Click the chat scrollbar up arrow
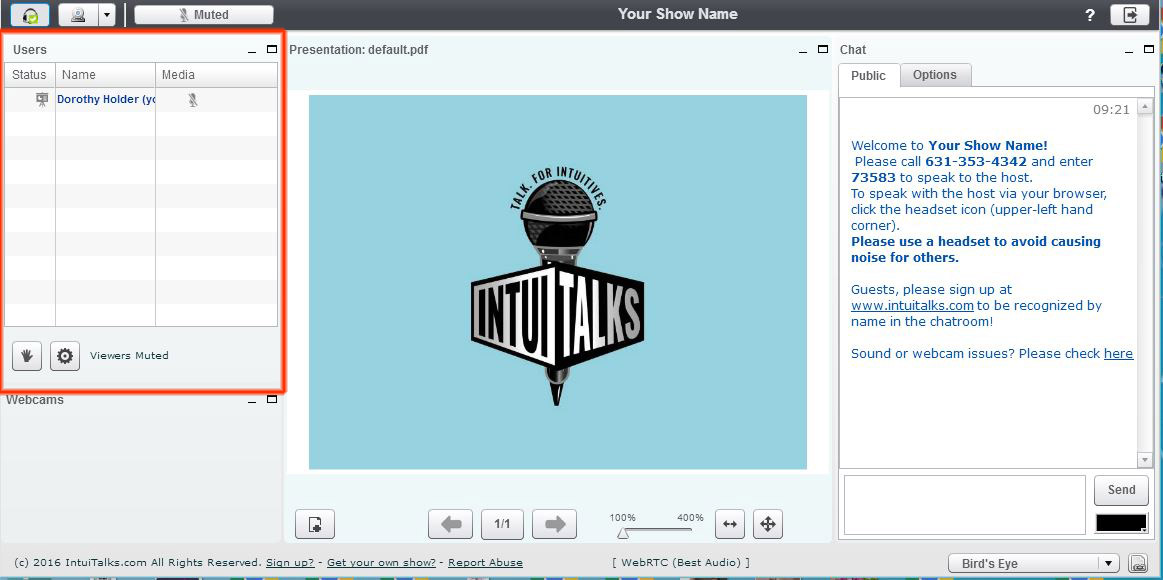1163x580 pixels. [1144, 108]
